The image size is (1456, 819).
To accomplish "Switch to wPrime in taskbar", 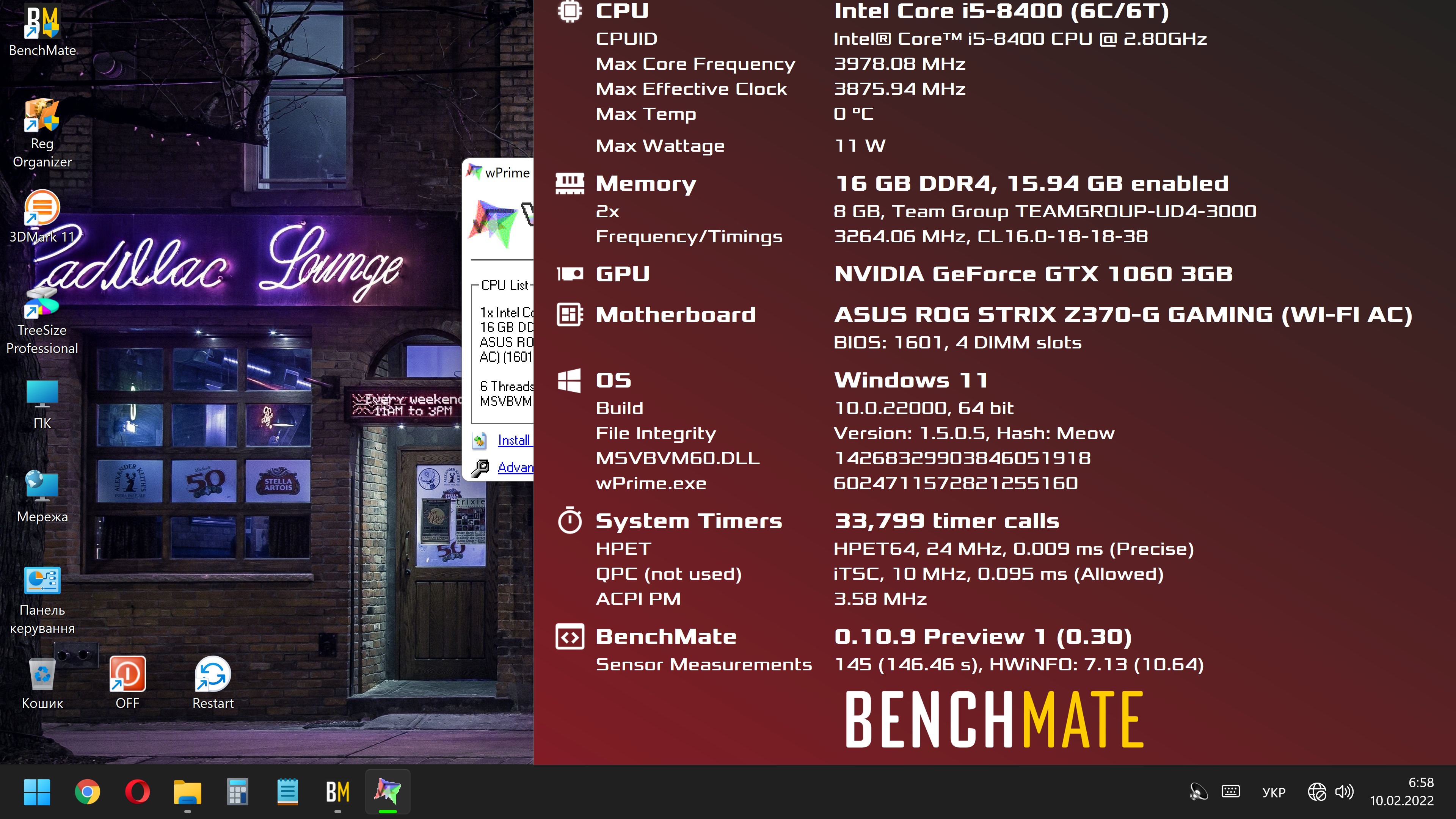I will (x=387, y=792).
